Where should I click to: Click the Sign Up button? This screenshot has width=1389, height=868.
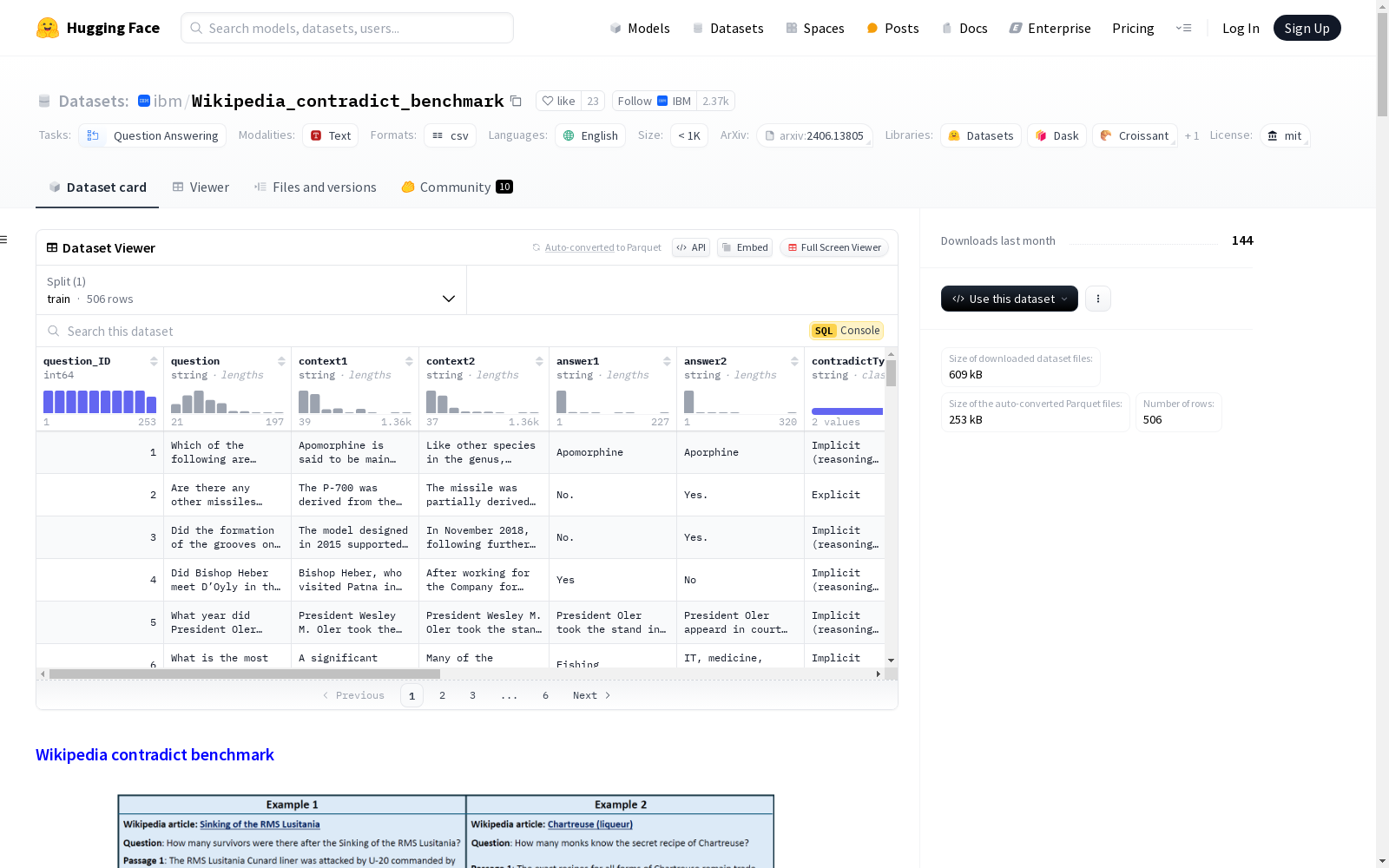pos(1307,28)
